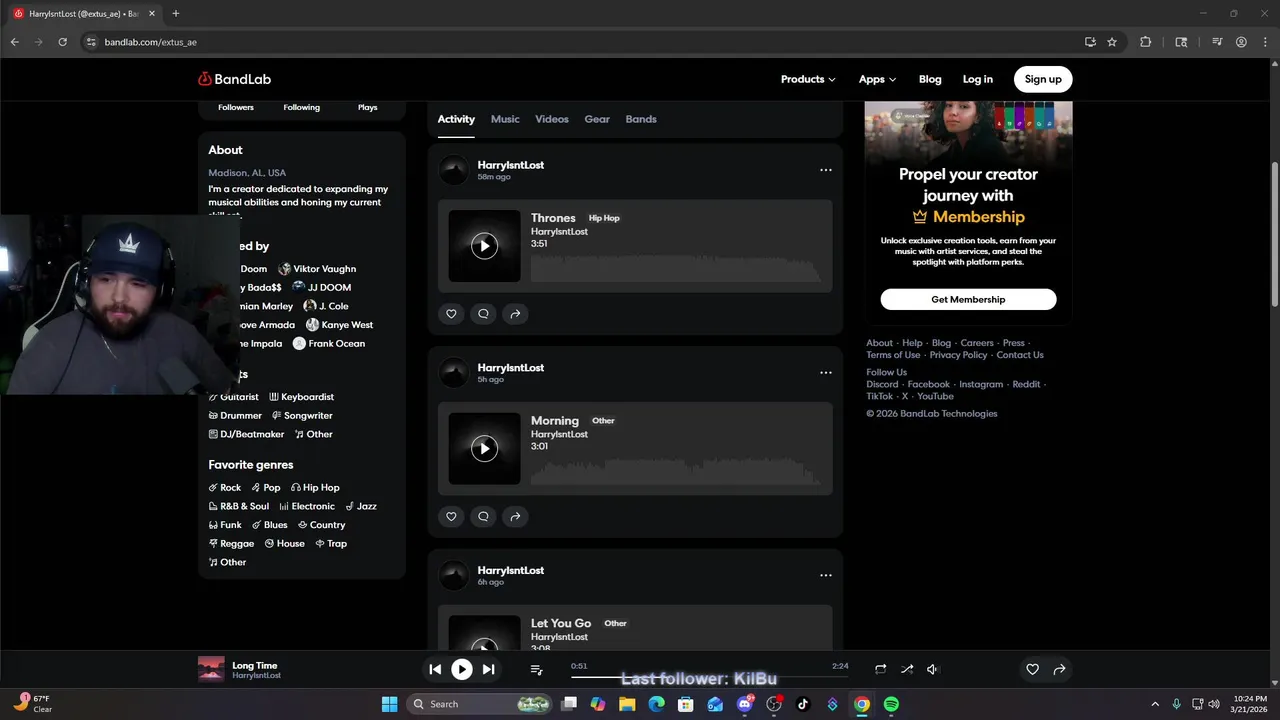Play the Morning track

[484, 449]
